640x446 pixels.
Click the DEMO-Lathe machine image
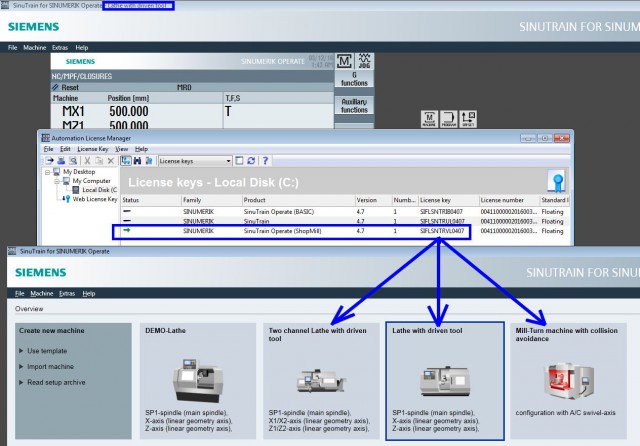(x=198, y=380)
